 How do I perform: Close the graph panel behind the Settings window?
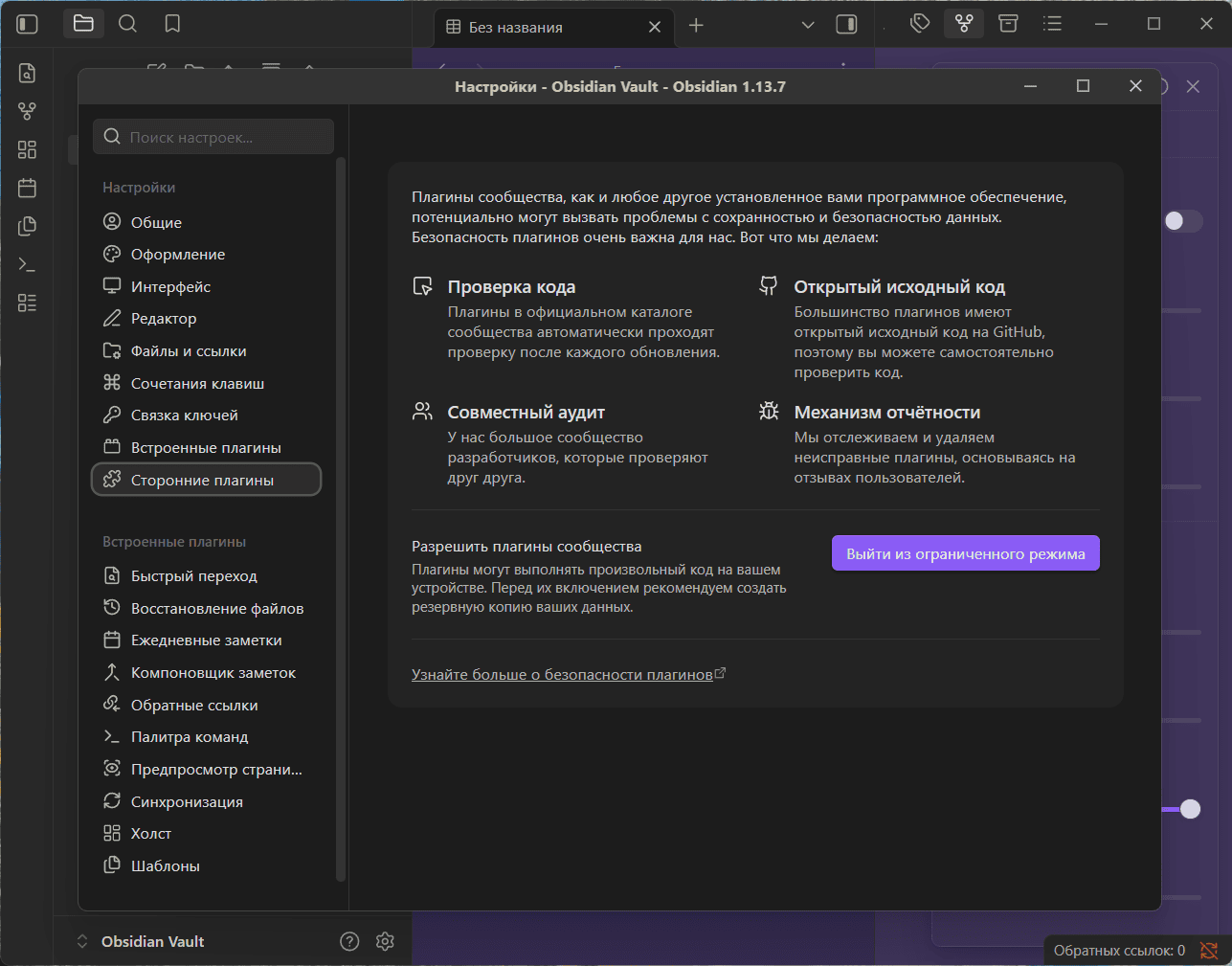coord(1193,86)
